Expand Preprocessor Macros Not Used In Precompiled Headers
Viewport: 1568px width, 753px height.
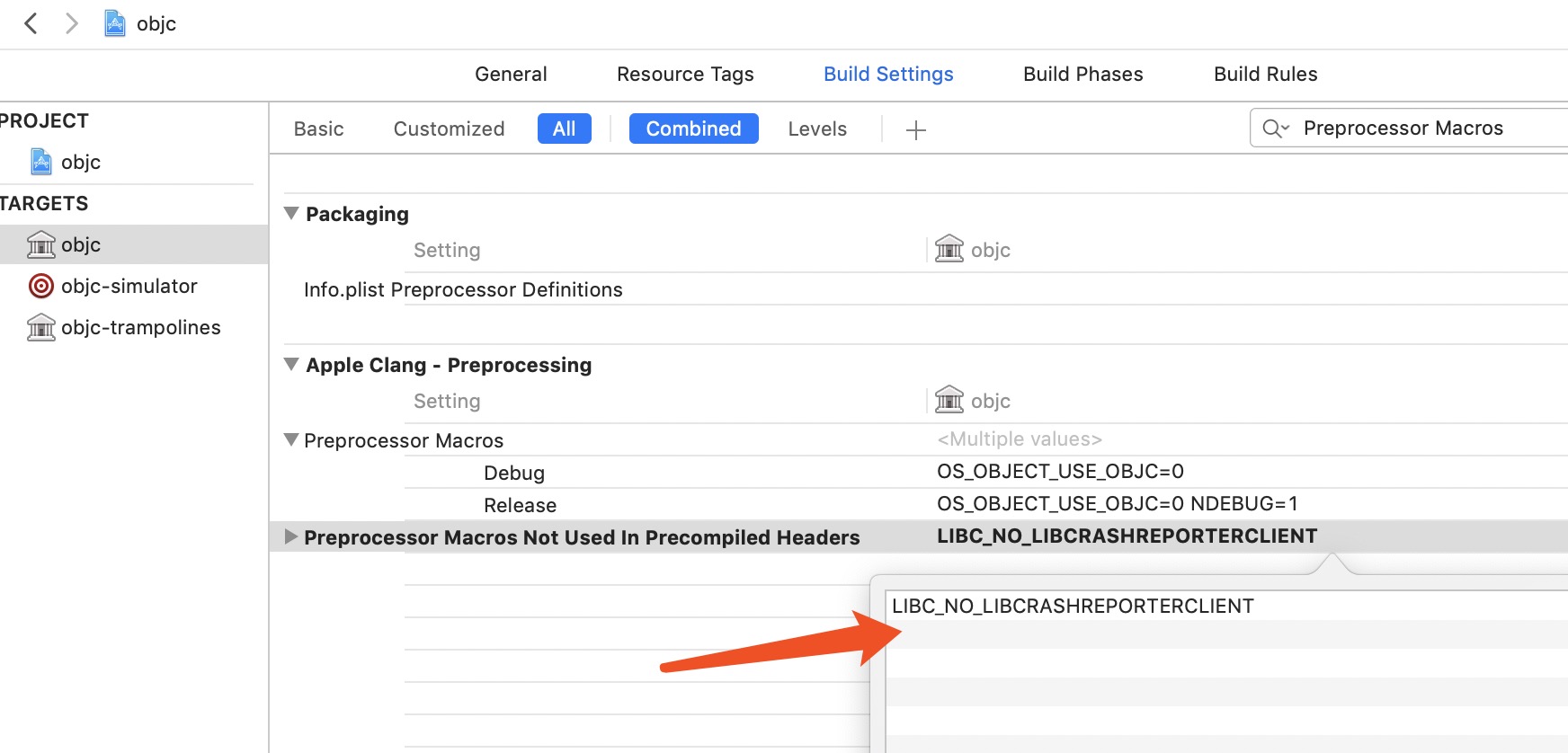pyautogui.click(x=291, y=536)
